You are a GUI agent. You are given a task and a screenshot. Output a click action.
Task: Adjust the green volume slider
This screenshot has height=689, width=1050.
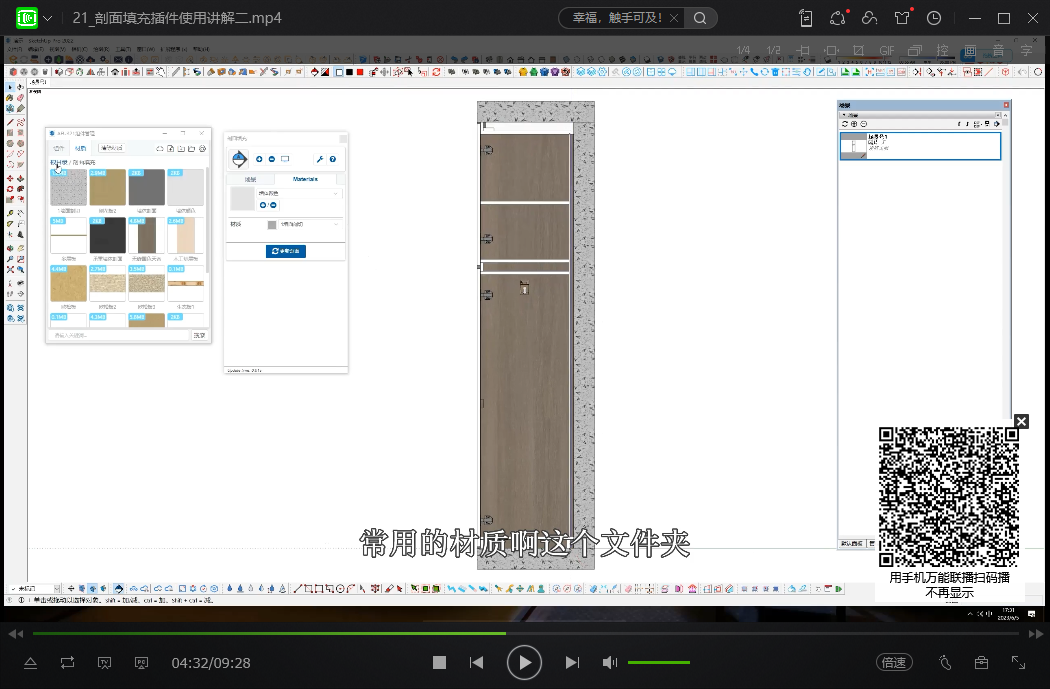[x=658, y=663]
